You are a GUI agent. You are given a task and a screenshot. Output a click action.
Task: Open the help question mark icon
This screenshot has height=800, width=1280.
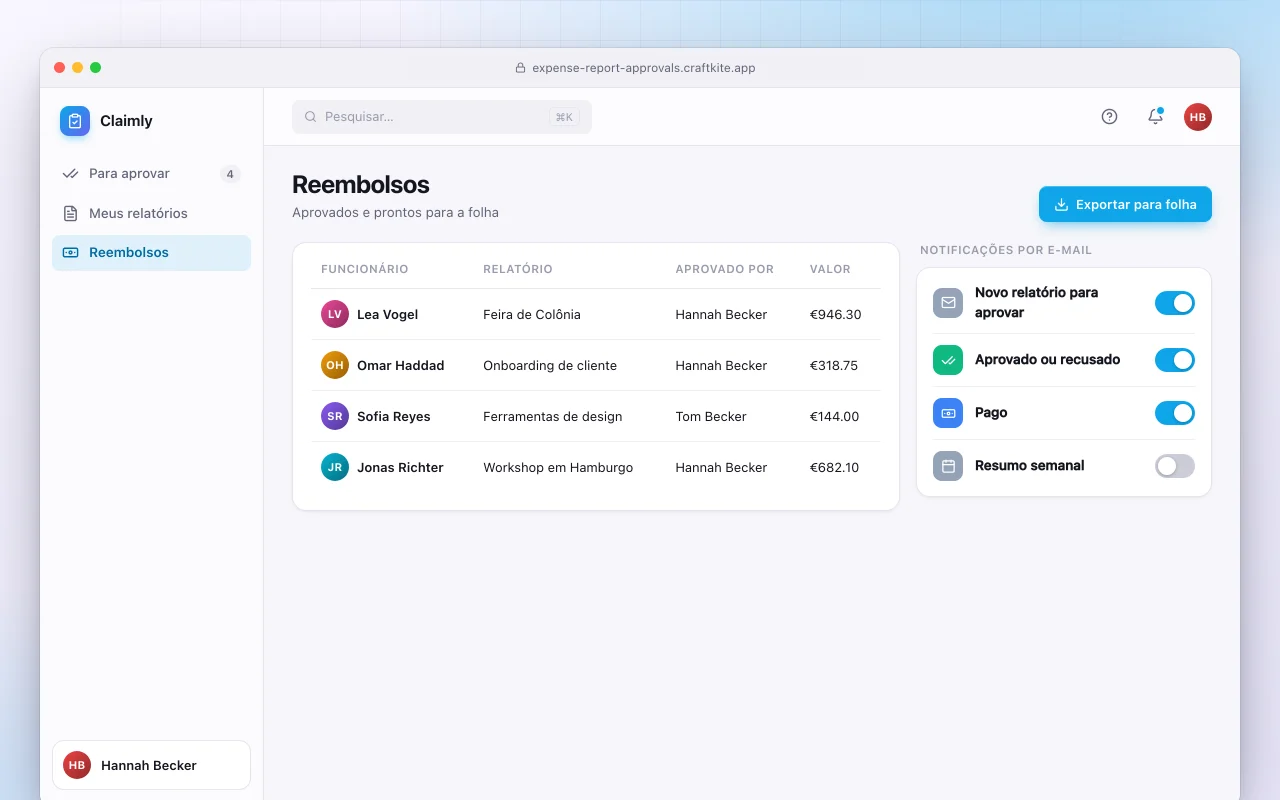click(1109, 116)
